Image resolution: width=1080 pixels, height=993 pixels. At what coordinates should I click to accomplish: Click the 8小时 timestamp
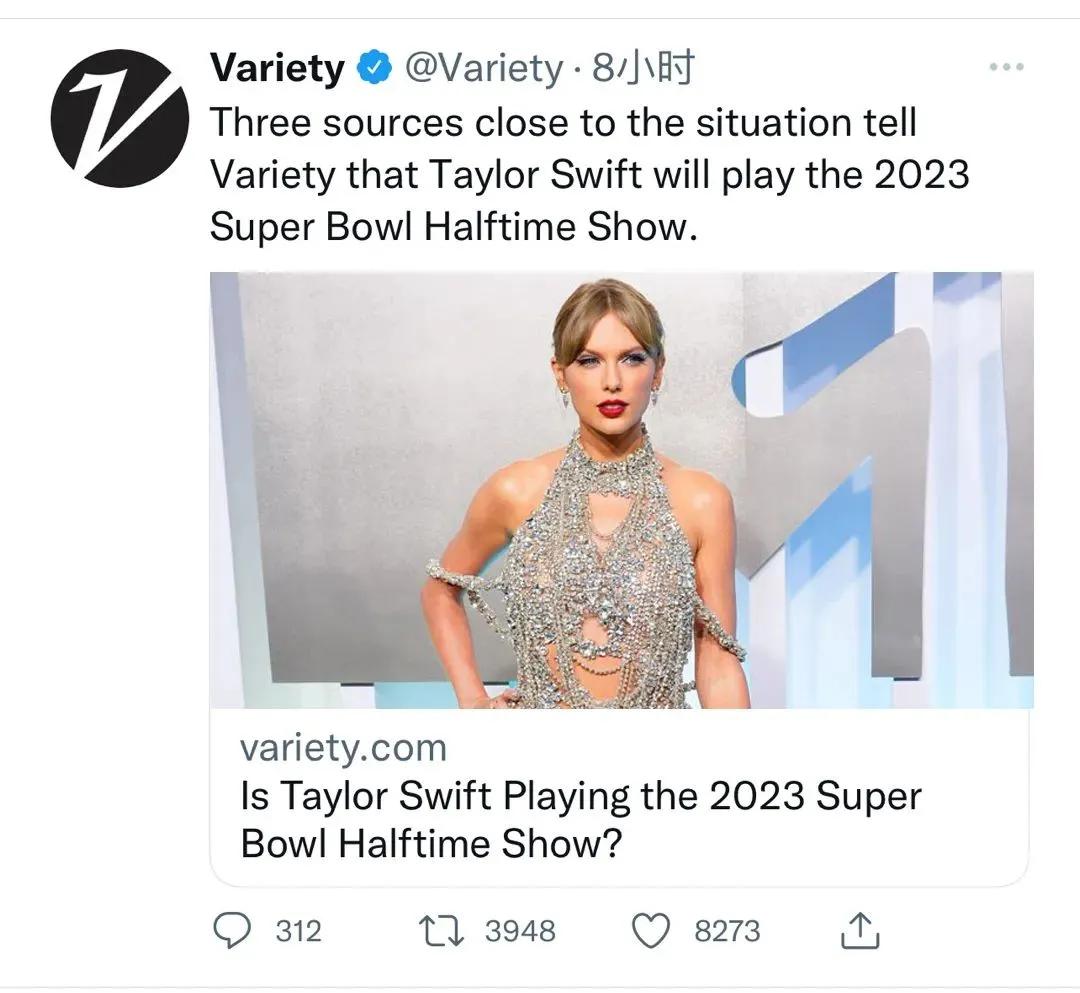point(643,69)
